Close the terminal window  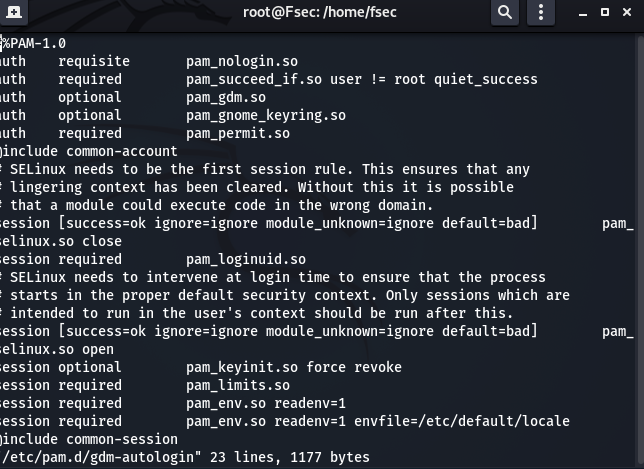628,12
